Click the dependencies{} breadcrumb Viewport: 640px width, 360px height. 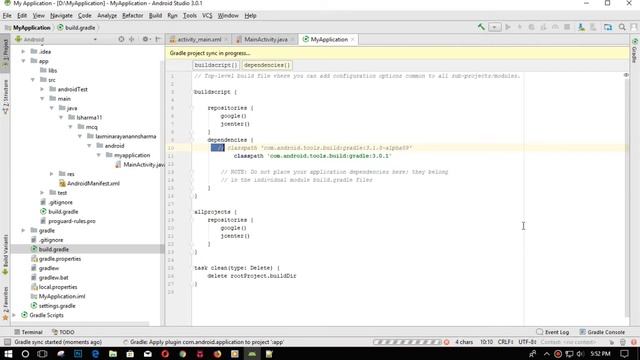coord(267,65)
